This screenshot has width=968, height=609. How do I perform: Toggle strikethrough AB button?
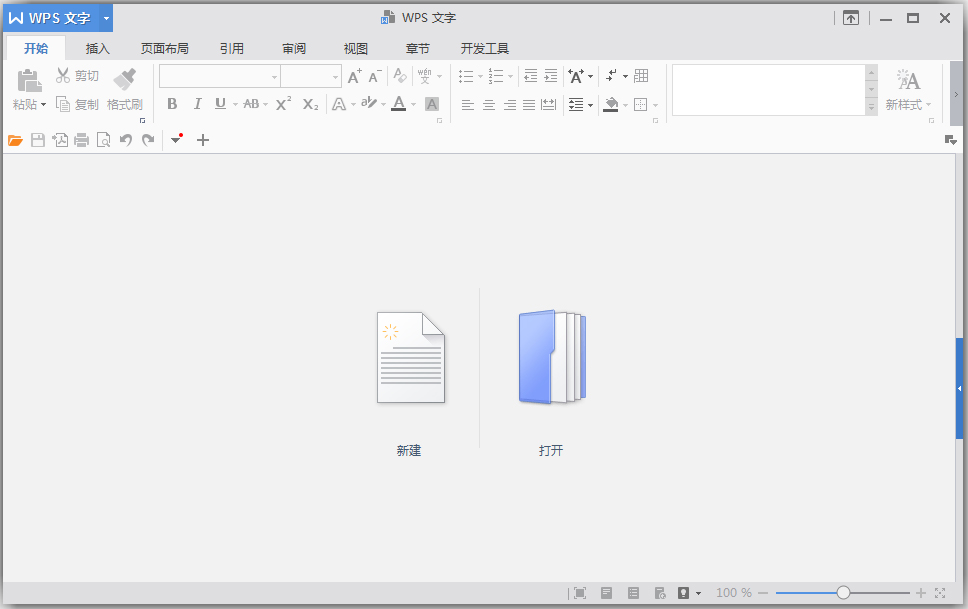(251, 104)
